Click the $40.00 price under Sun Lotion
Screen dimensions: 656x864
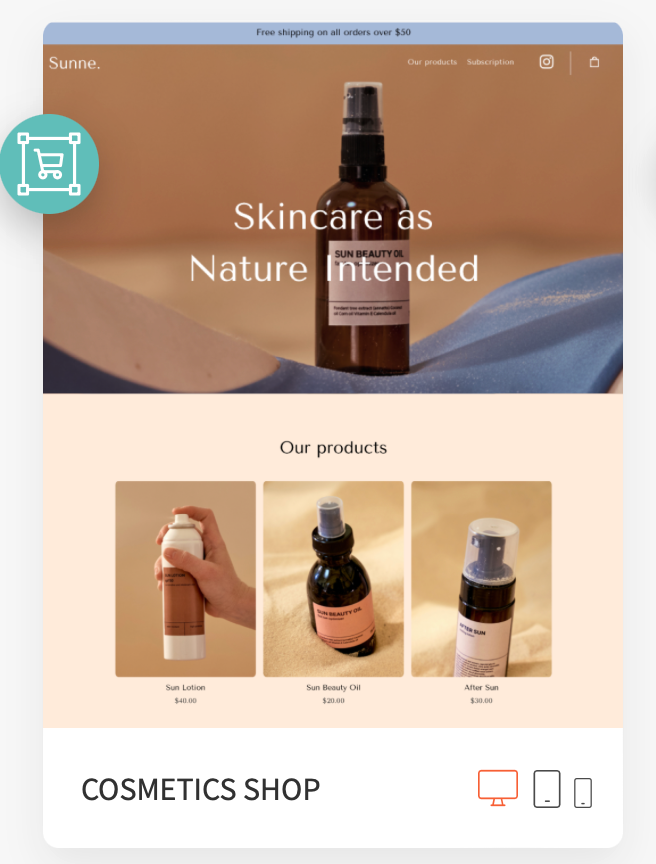tap(186, 700)
